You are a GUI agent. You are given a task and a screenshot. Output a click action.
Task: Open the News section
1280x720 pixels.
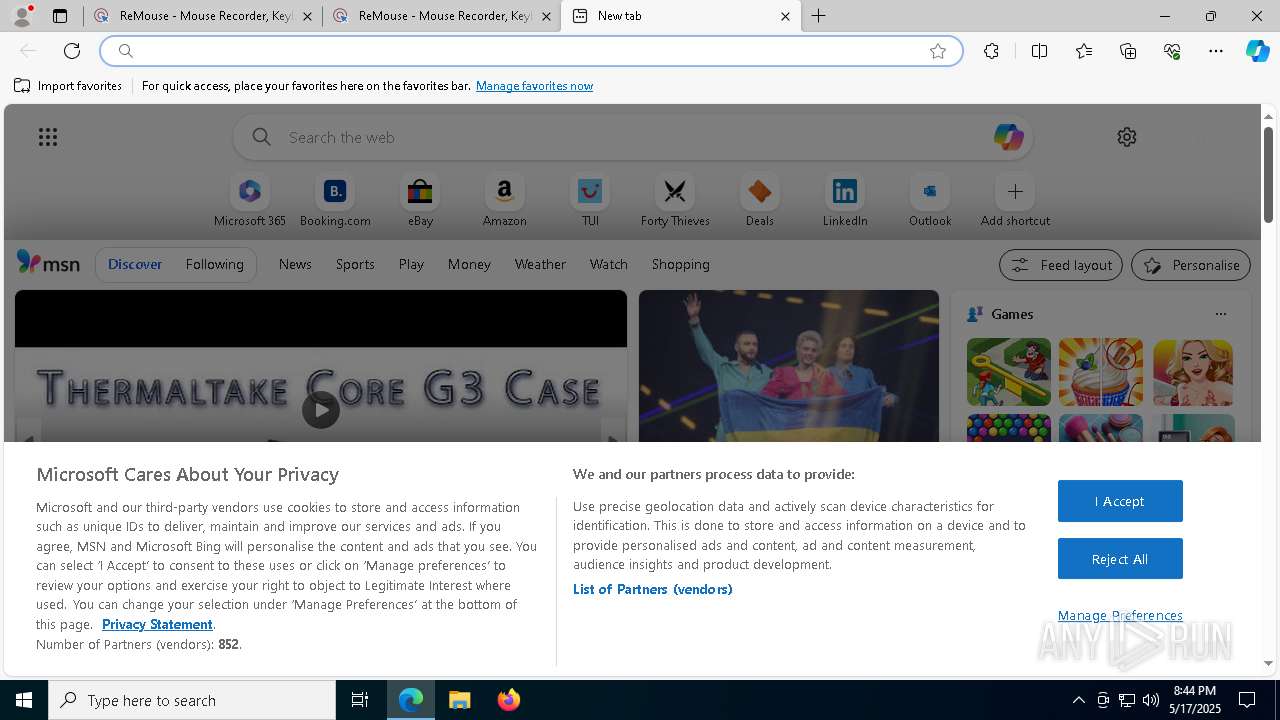[295, 264]
